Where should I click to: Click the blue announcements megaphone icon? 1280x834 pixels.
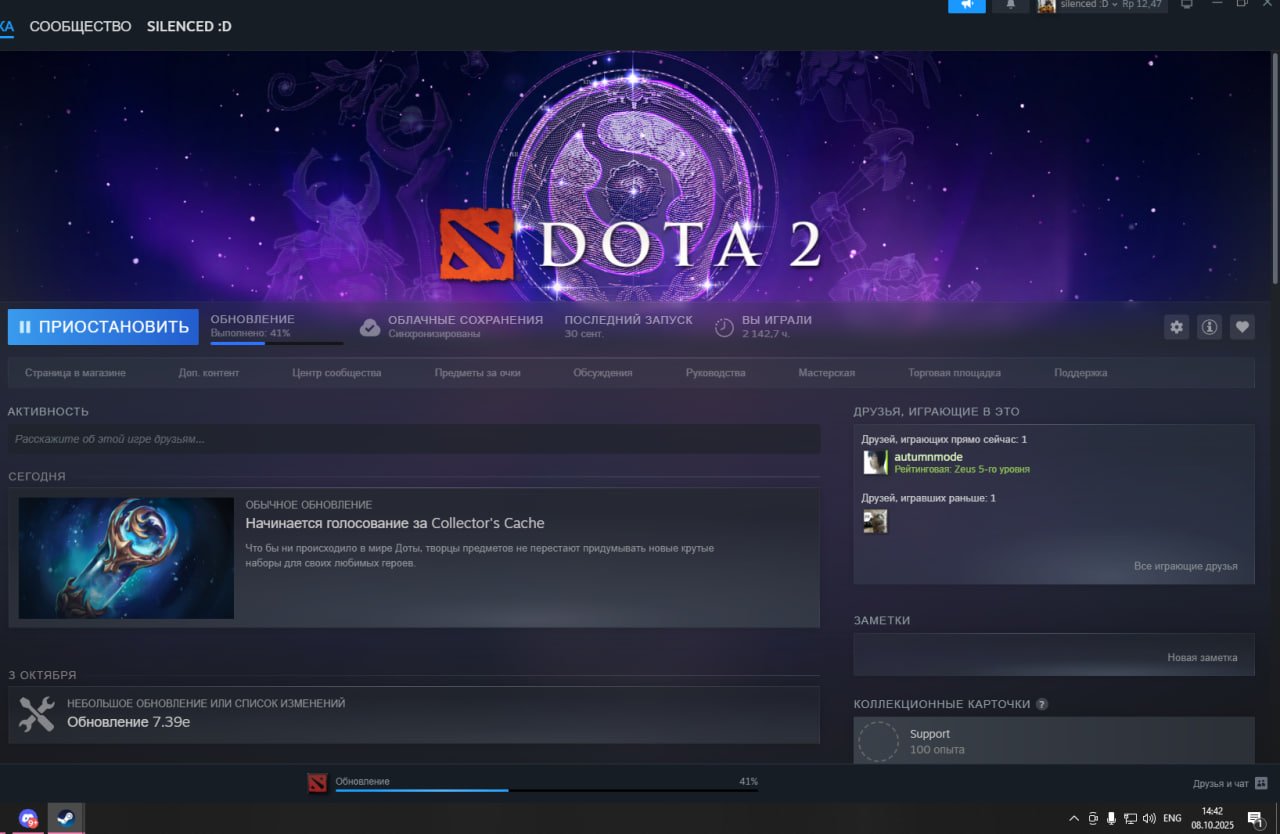click(966, 6)
